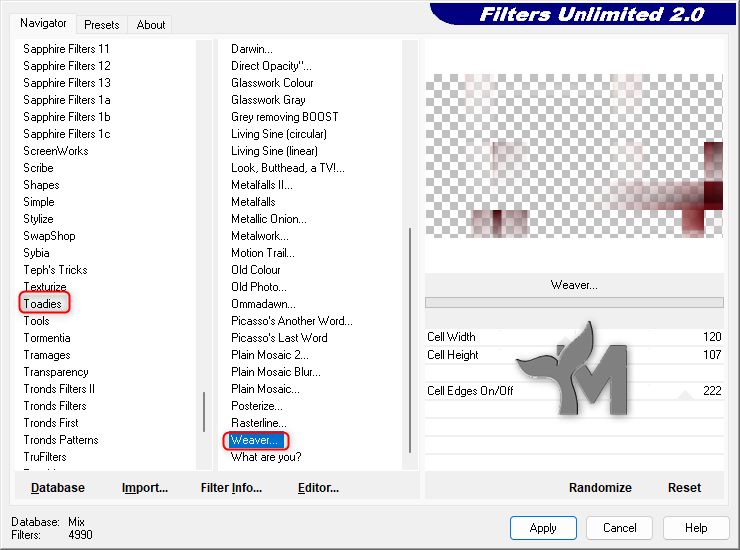Click Randomize to shuffle settings
The width and height of the screenshot is (740, 550).
pos(600,487)
